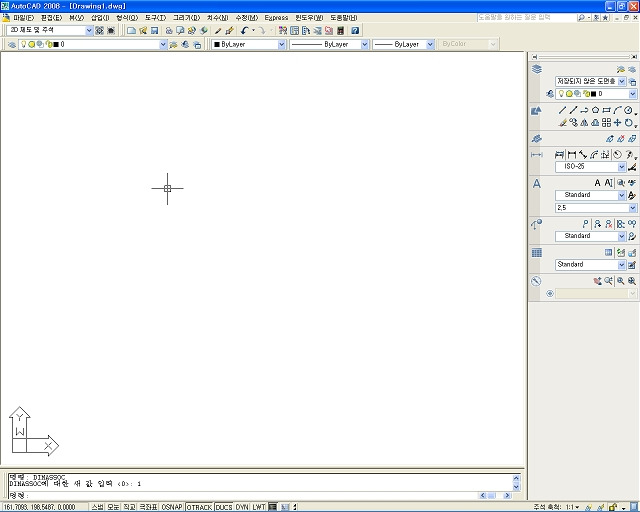Click the Match Properties brush icon
Image resolution: width=640 pixels, height=512 pixels.
pos(218,31)
